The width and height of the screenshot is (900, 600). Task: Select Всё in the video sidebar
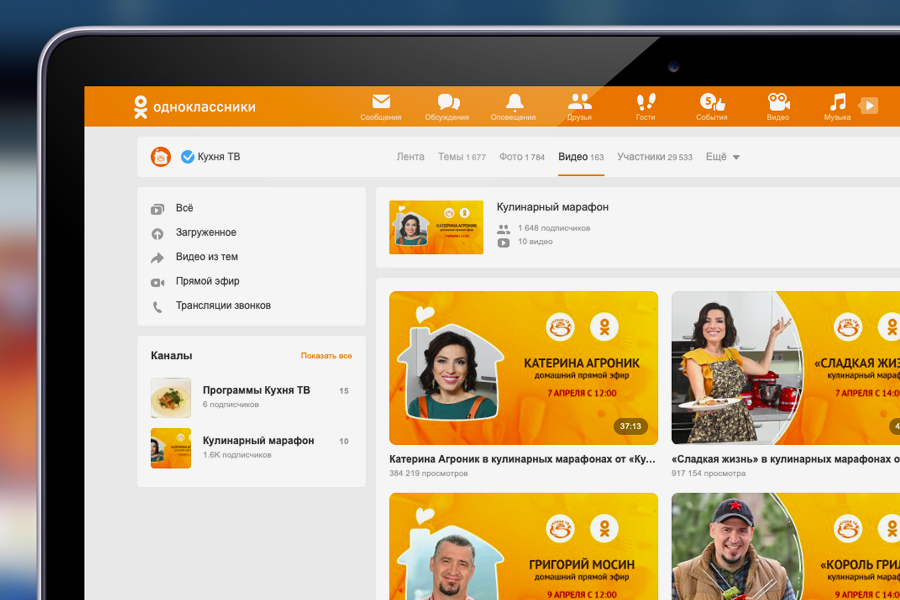pos(184,208)
